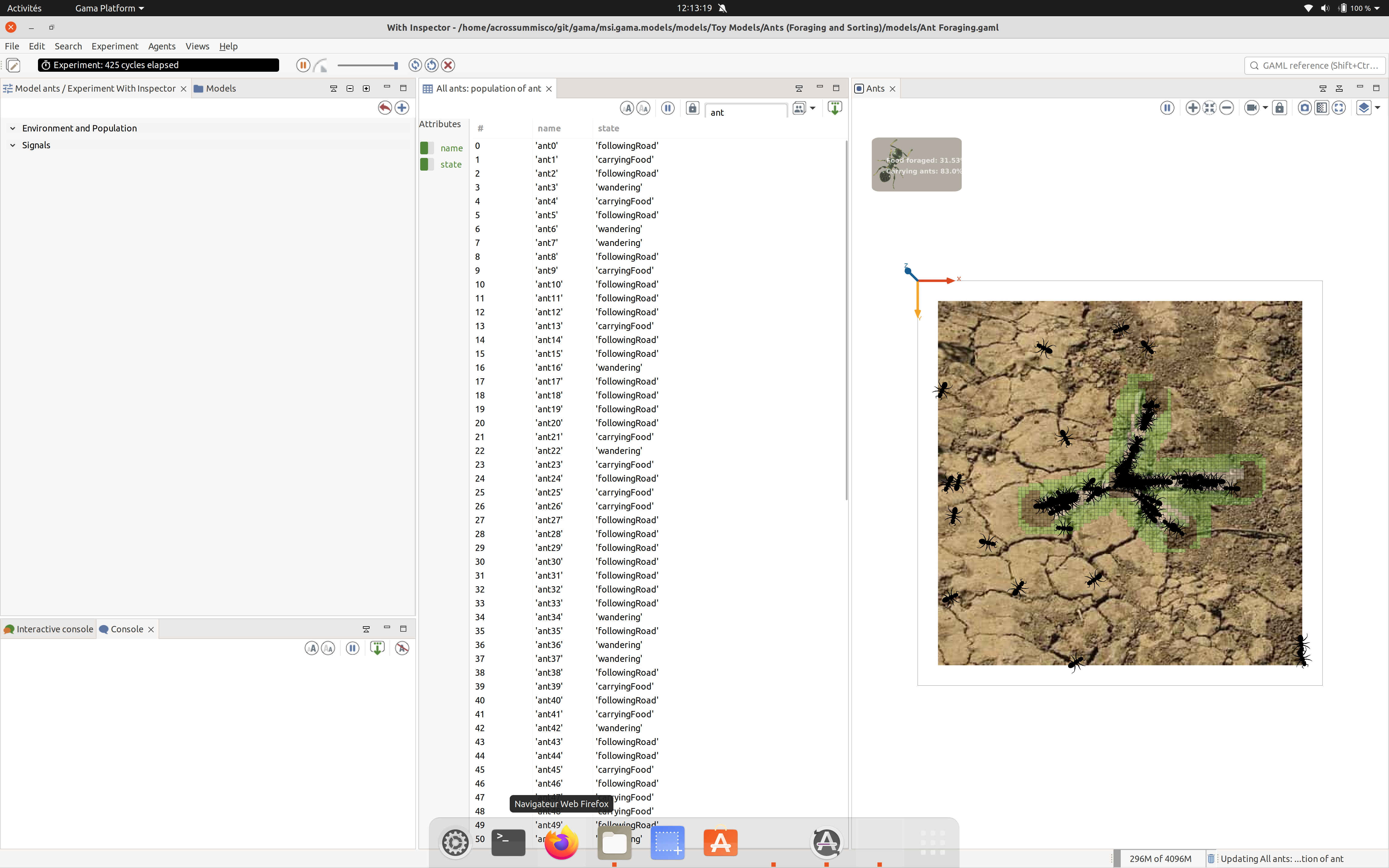Add a new parameter with plus icon
The height and width of the screenshot is (868, 1389).
pyautogui.click(x=402, y=107)
